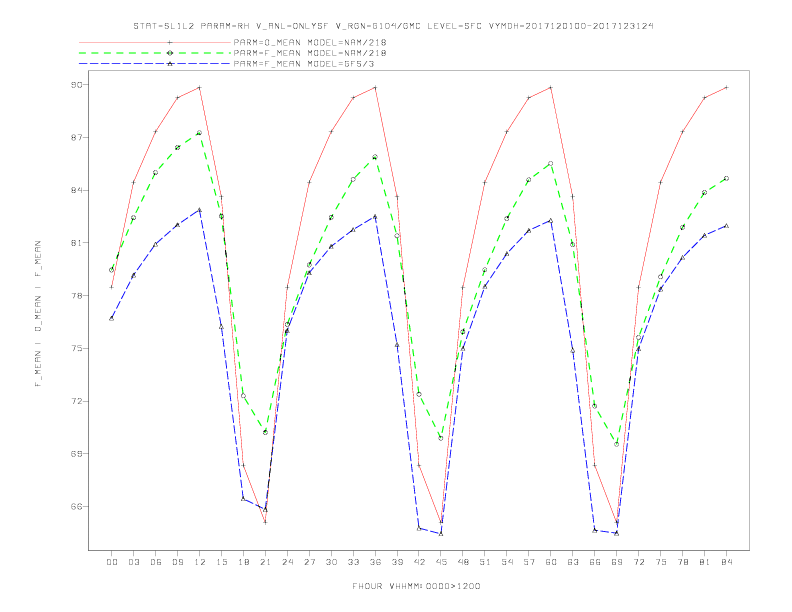This screenshot has height=612, width=792.
Task: Click x-axis tick label 69
Action: [617, 562]
